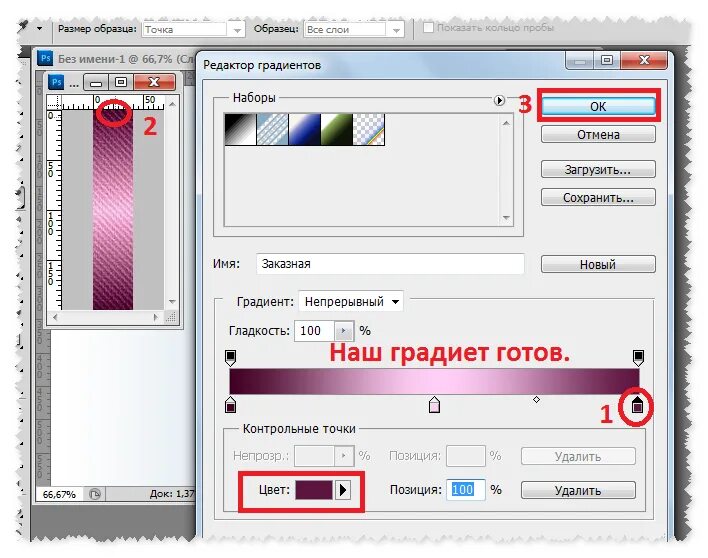Toggle Показать кольцо пробы checkbox
The image size is (708, 558).
click(x=428, y=28)
